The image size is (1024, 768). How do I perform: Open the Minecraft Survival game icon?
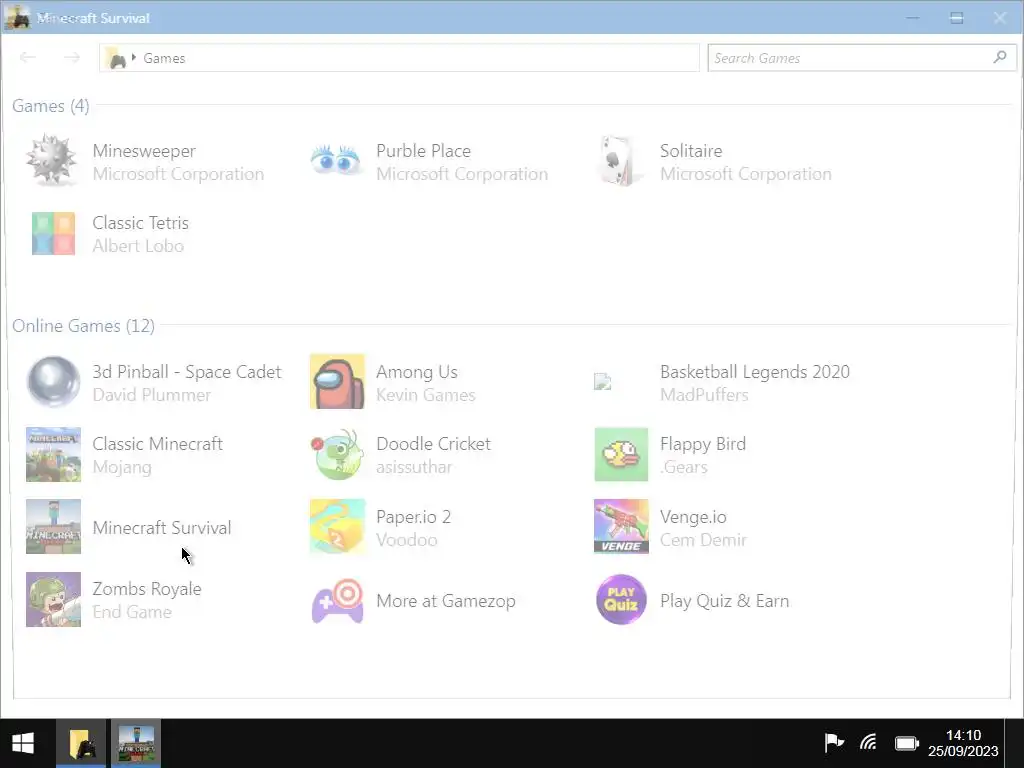pos(54,526)
